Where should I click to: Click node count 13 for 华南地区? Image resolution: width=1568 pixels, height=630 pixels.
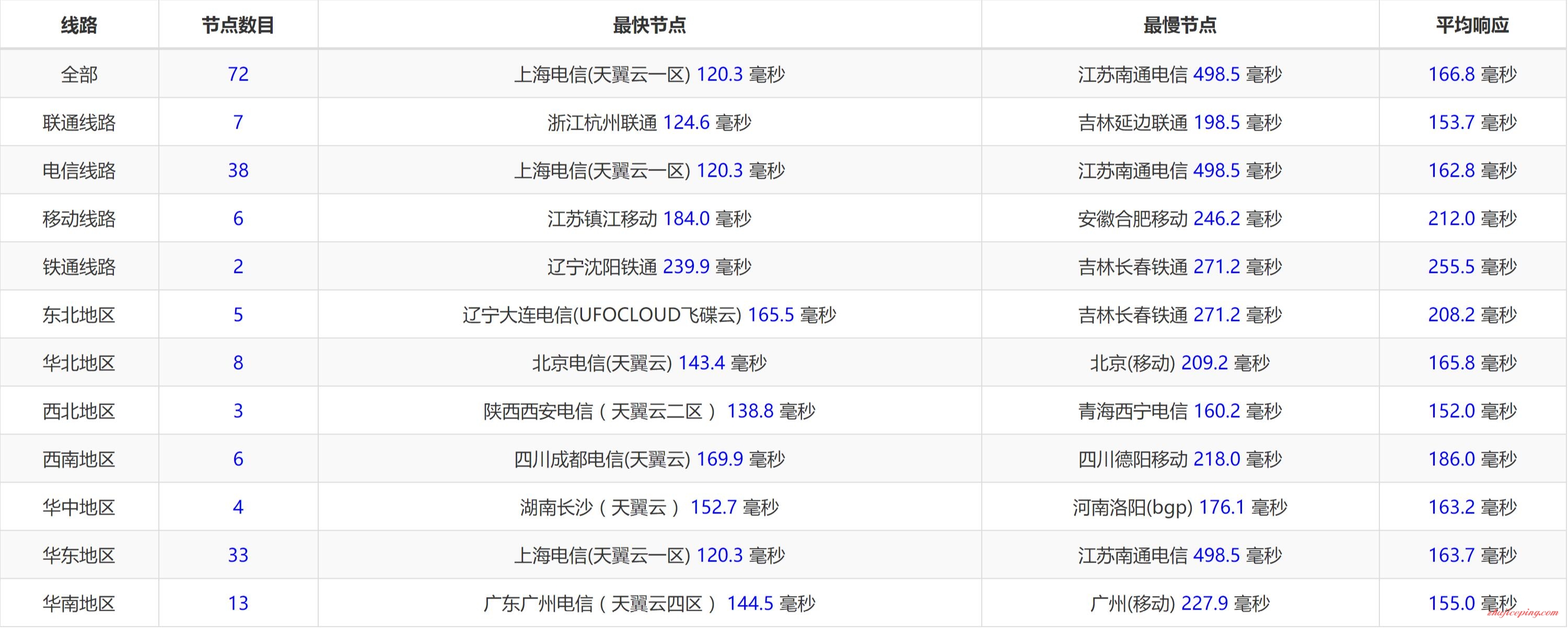238,604
